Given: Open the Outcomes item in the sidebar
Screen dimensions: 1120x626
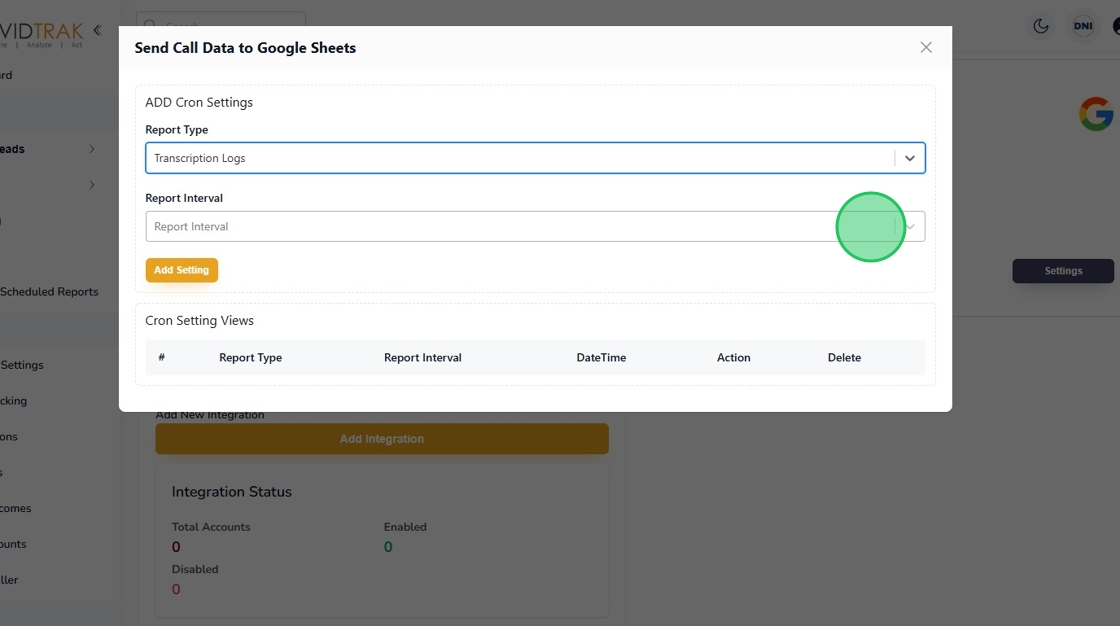Looking at the screenshot, I should point(16,508).
